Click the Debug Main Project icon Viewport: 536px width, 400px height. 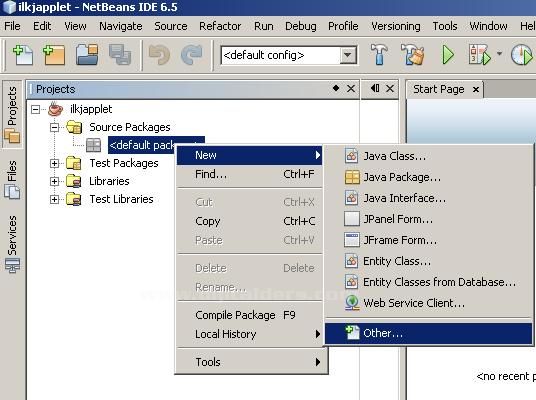[480, 55]
